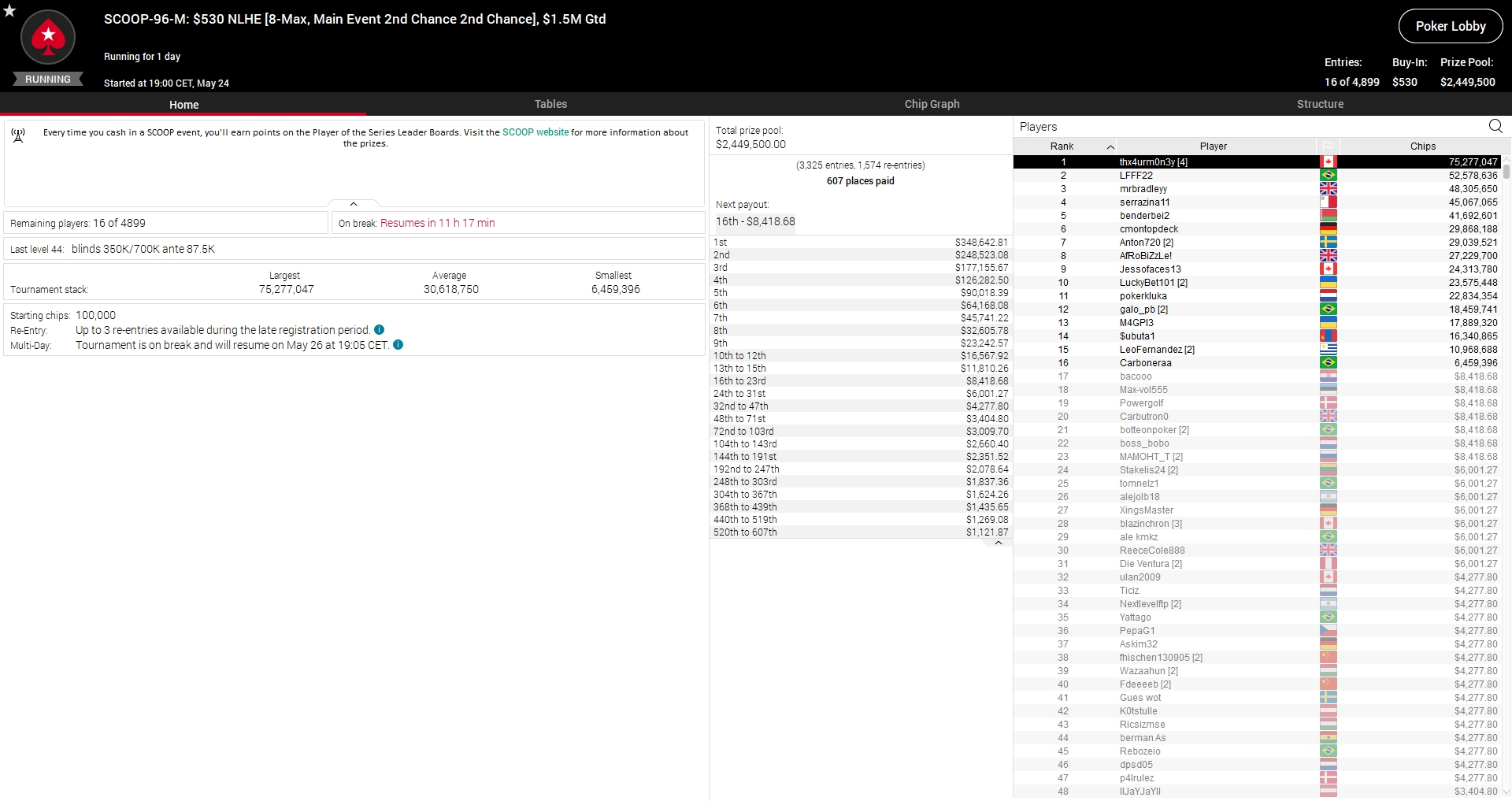Select player row cmontopdeck
Viewport: 1512px width, 801px height.
(1257, 229)
